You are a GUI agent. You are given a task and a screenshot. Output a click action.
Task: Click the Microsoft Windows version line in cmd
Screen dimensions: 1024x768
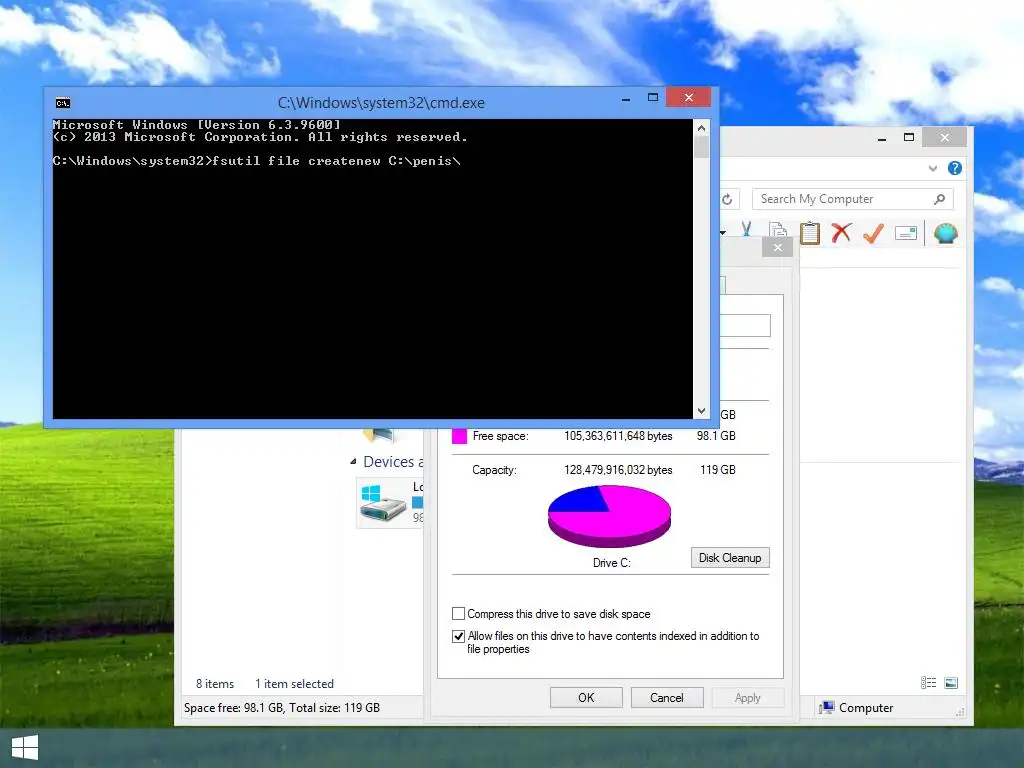(x=197, y=124)
